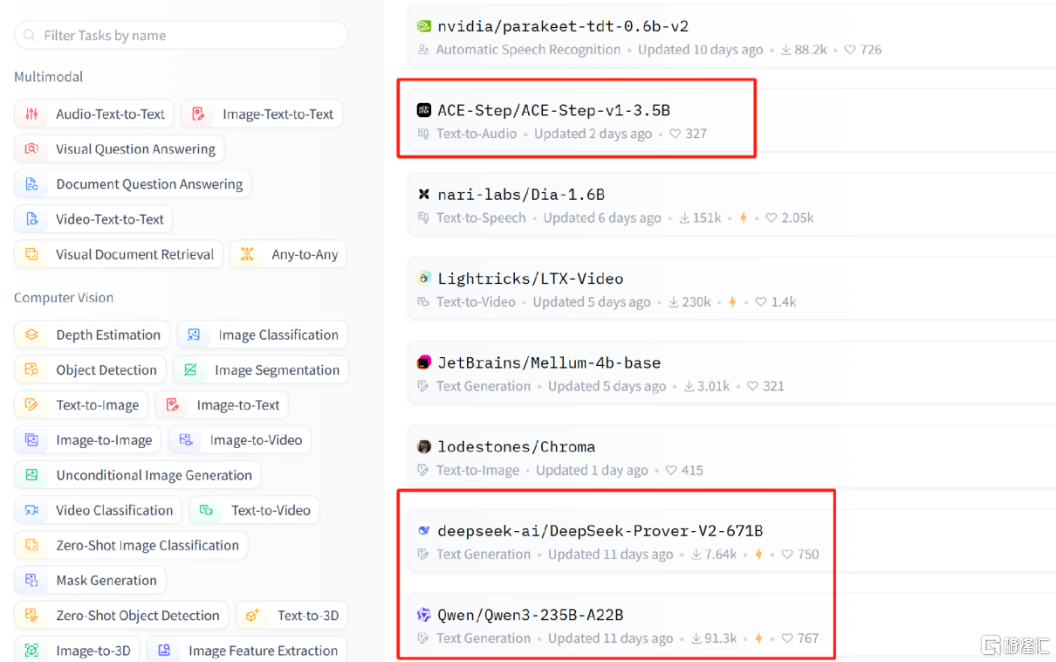Screen dimensions: 1056x662
Task: Click the Text-to-Image task icon
Action: (32, 405)
